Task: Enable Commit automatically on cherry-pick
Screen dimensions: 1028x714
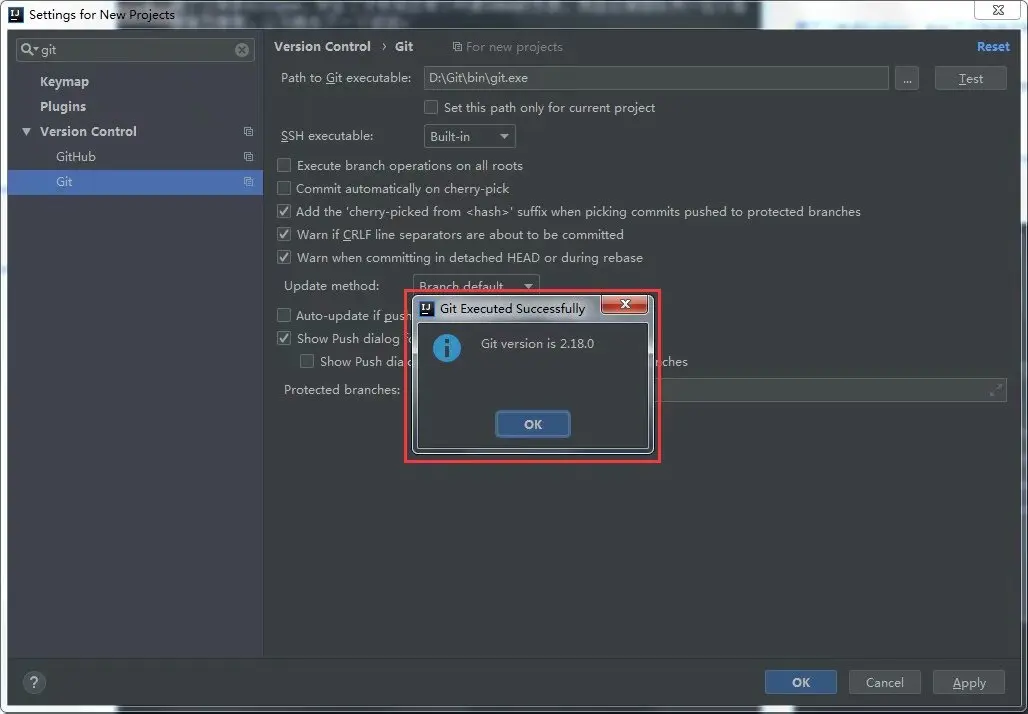Action: (284, 189)
